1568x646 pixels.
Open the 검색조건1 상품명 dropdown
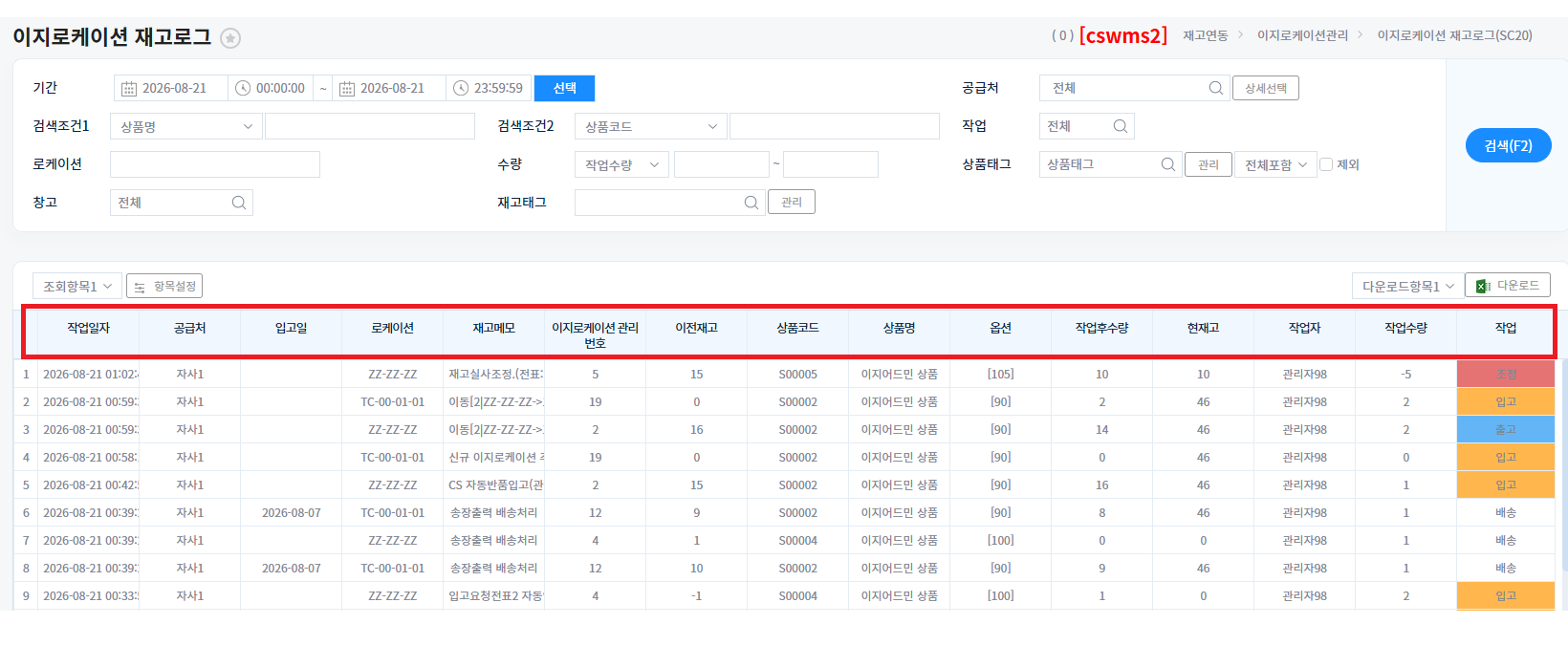[x=186, y=126]
